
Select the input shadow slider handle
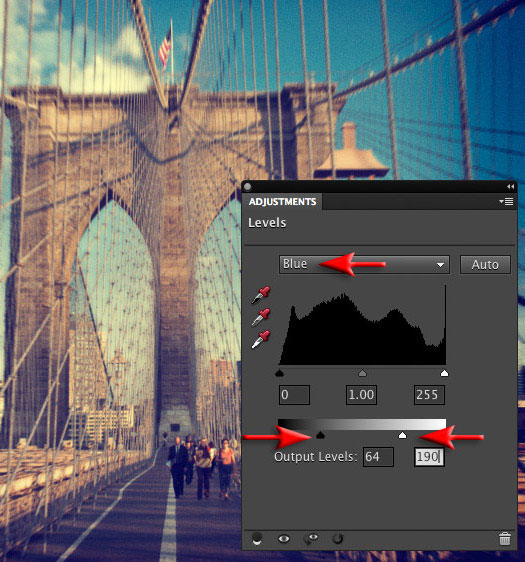point(280,373)
